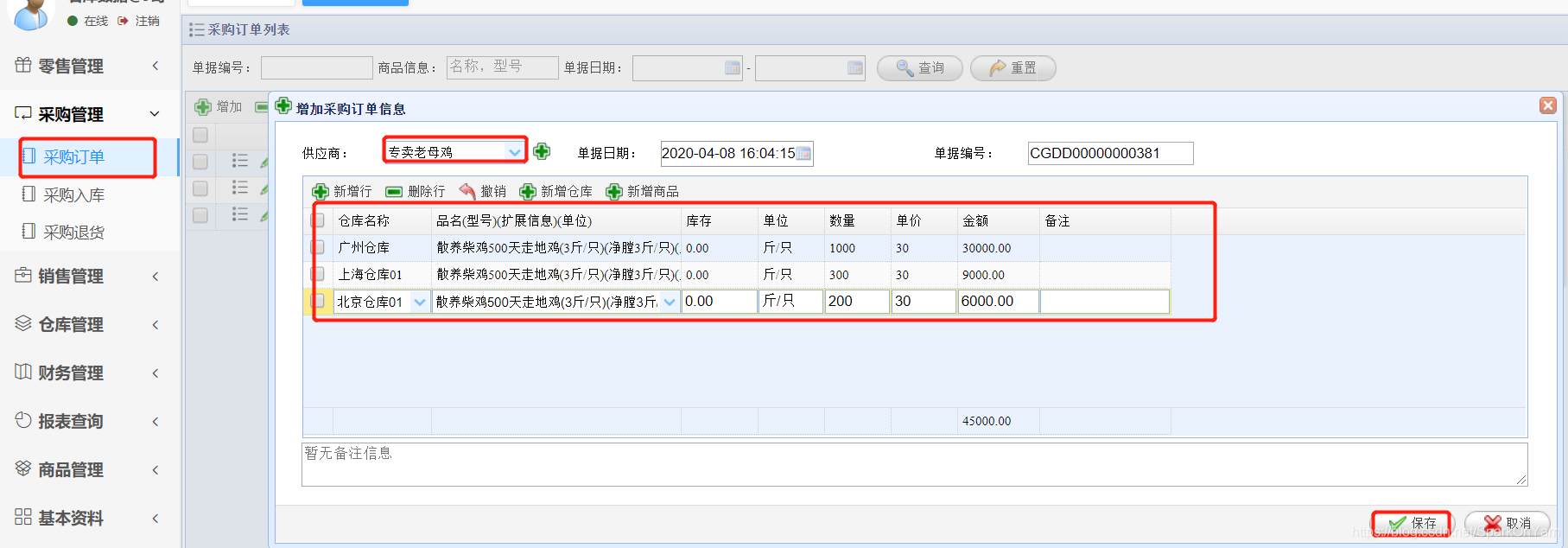Screen dimensions: 1568x548
Task: Click 新增仓库 add warehouse button
Action: (556, 191)
